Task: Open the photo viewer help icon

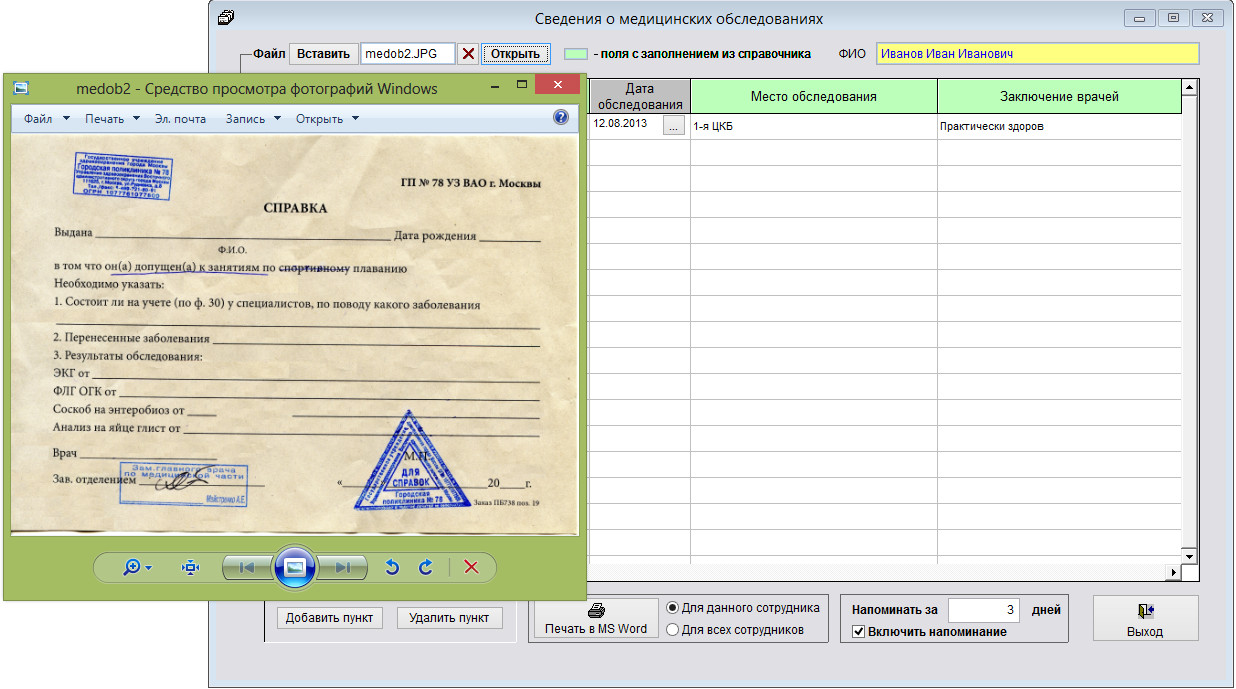Action: (561, 118)
